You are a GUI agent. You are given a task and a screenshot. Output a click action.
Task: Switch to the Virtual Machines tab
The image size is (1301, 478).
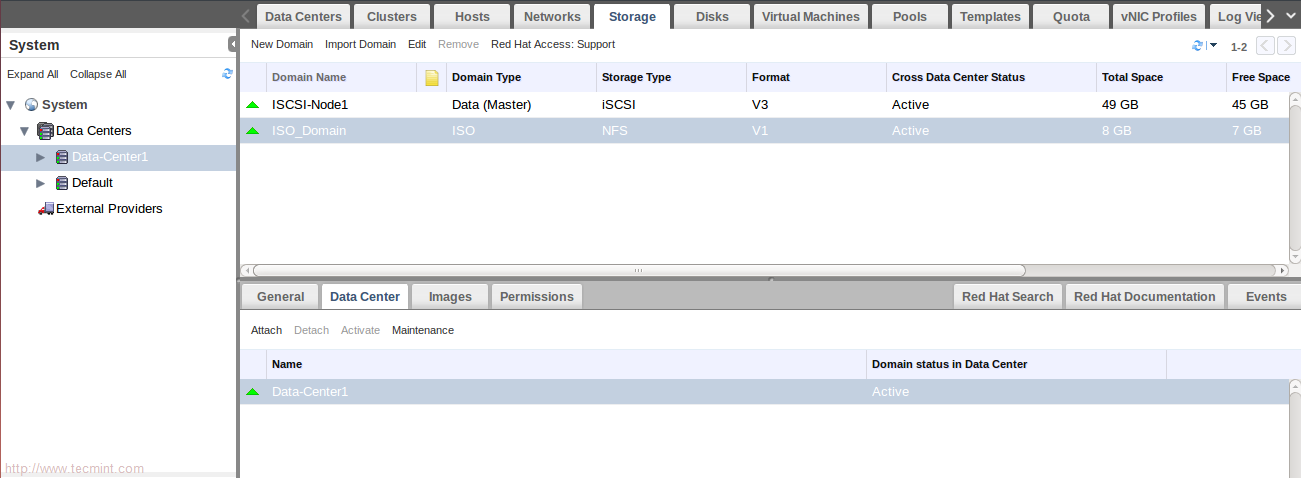[x=810, y=17]
